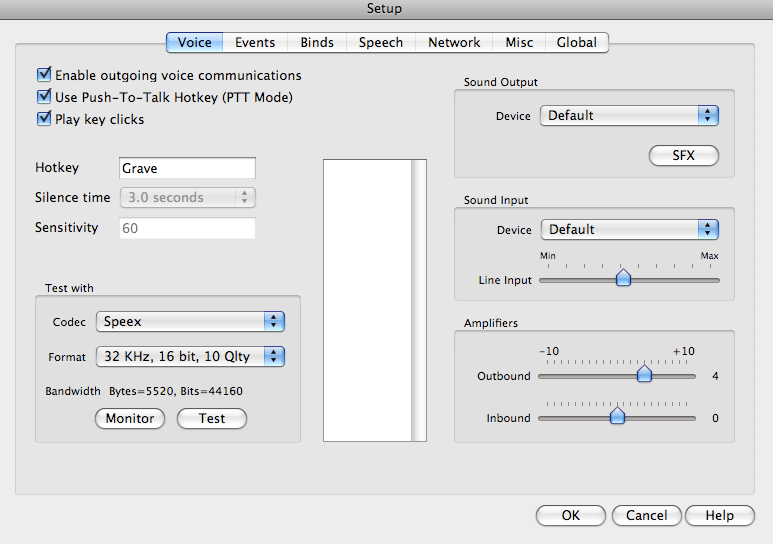This screenshot has width=773, height=544.
Task: Toggle Use Push-To-Talk Hotkey checkbox
Action: click(x=44, y=97)
